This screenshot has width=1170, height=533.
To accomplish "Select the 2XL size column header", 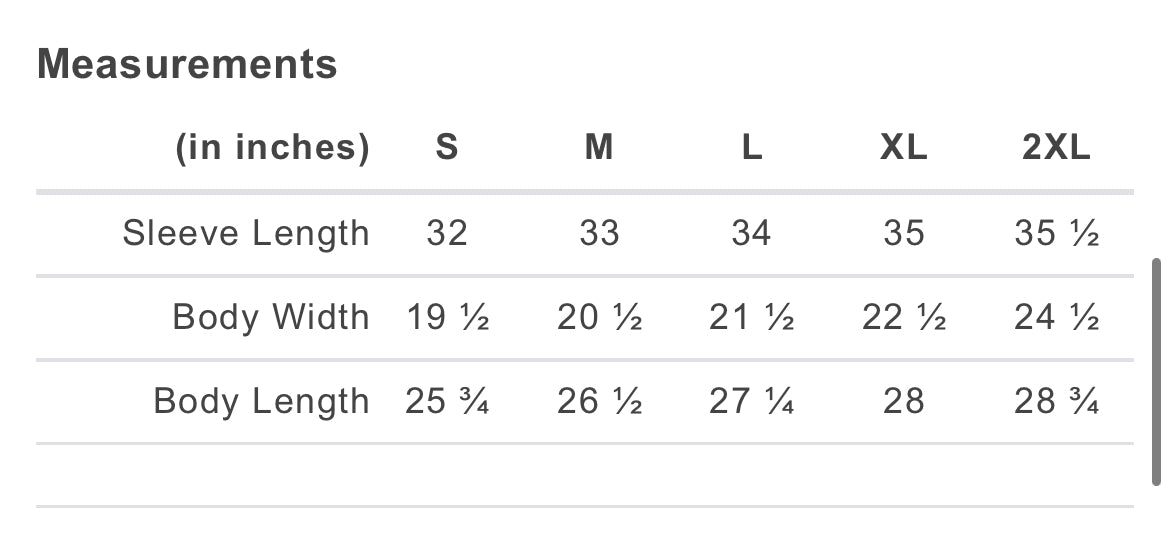I will coord(1056,148).
